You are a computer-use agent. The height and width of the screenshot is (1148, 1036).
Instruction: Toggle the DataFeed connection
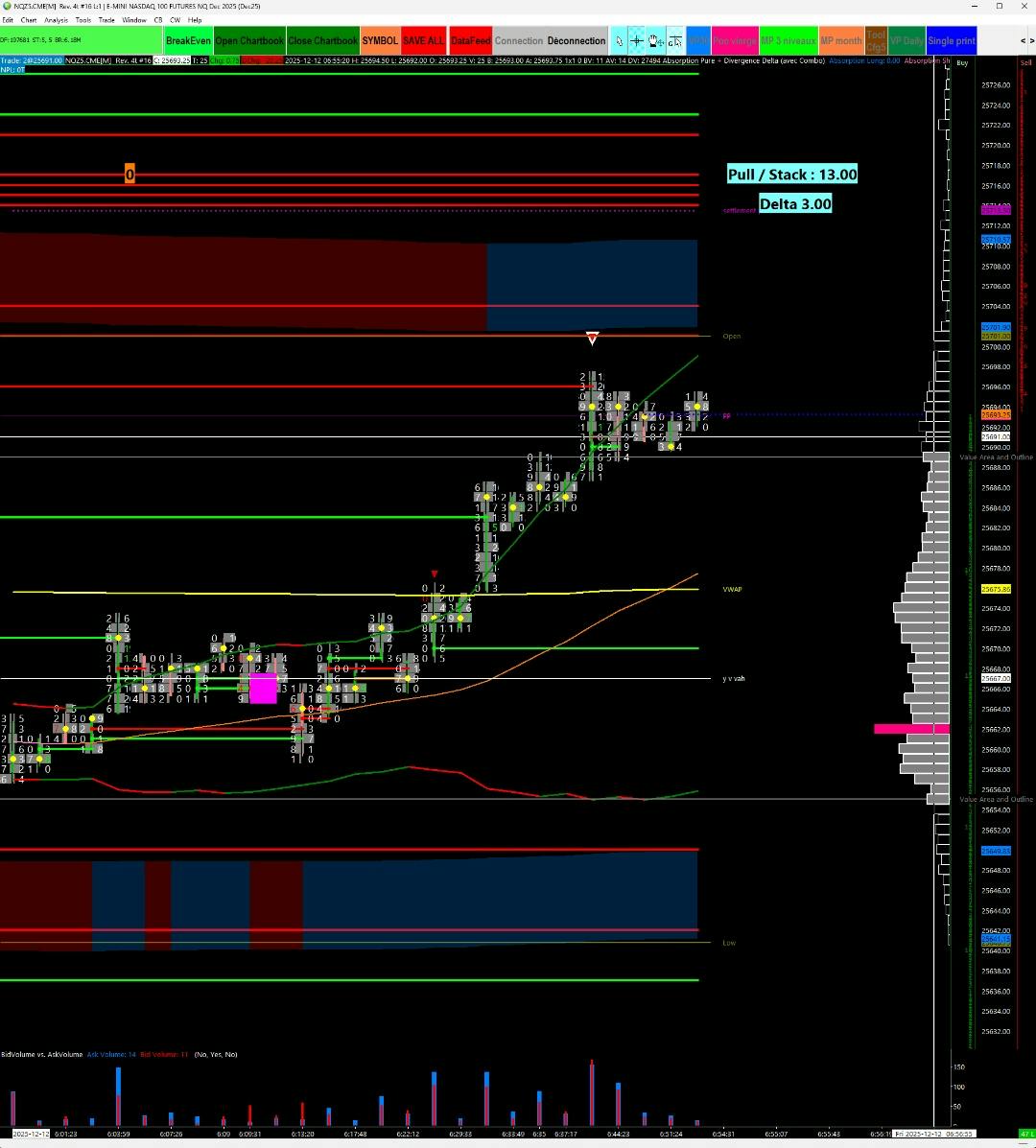click(470, 40)
